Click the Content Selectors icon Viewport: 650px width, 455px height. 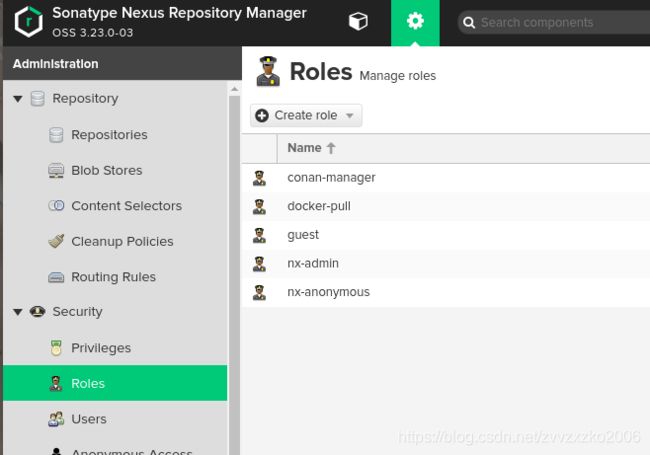(56, 206)
